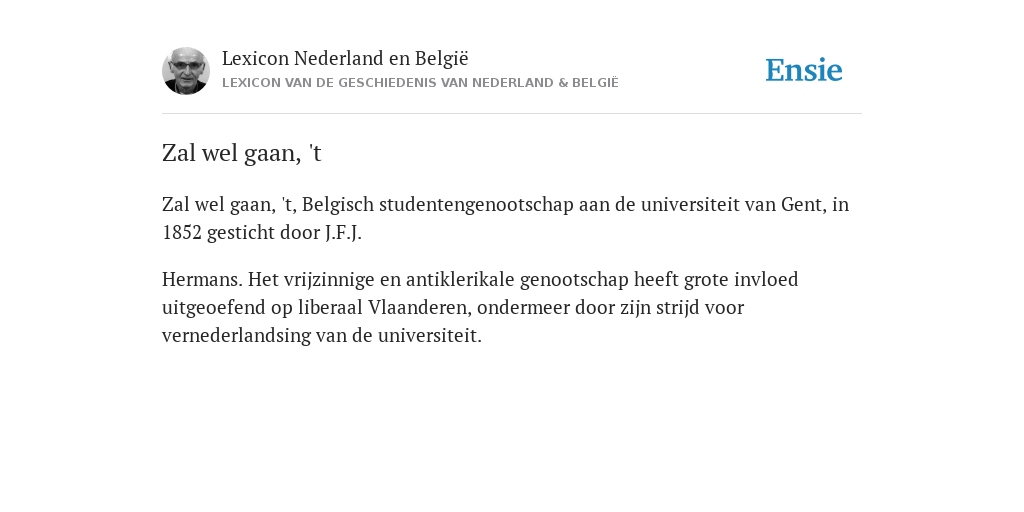The width and height of the screenshot is (1024, 512).
Task: Click the author's round profile photo
Action: point(185,71)
